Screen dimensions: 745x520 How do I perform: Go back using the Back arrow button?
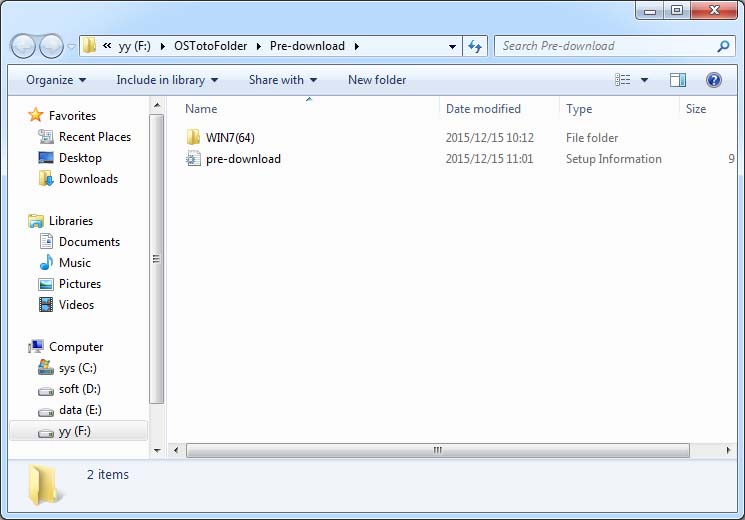pyautogui.click(x=23, y=46)
